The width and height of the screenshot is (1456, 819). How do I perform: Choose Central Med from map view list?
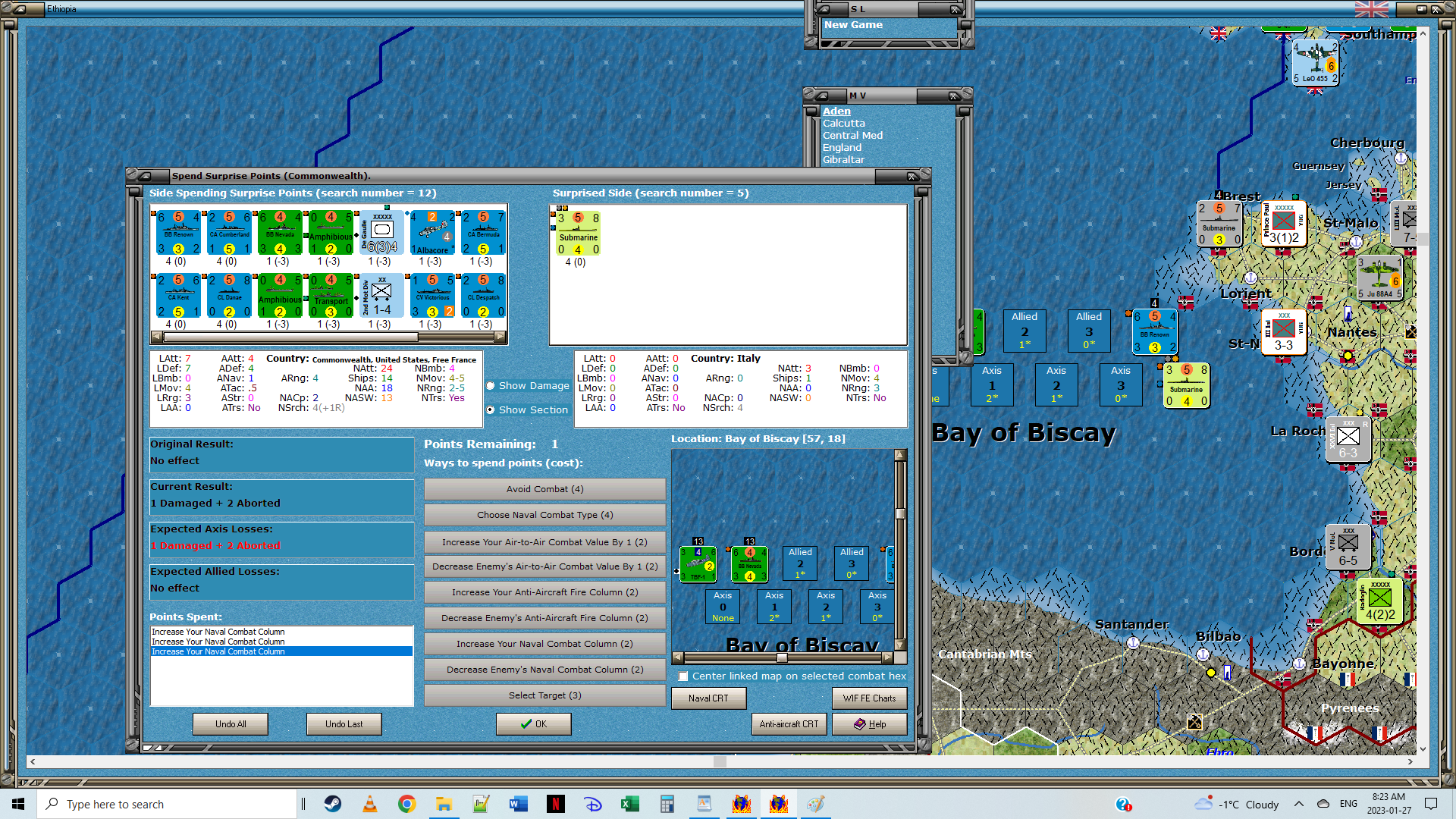point(852,136)
